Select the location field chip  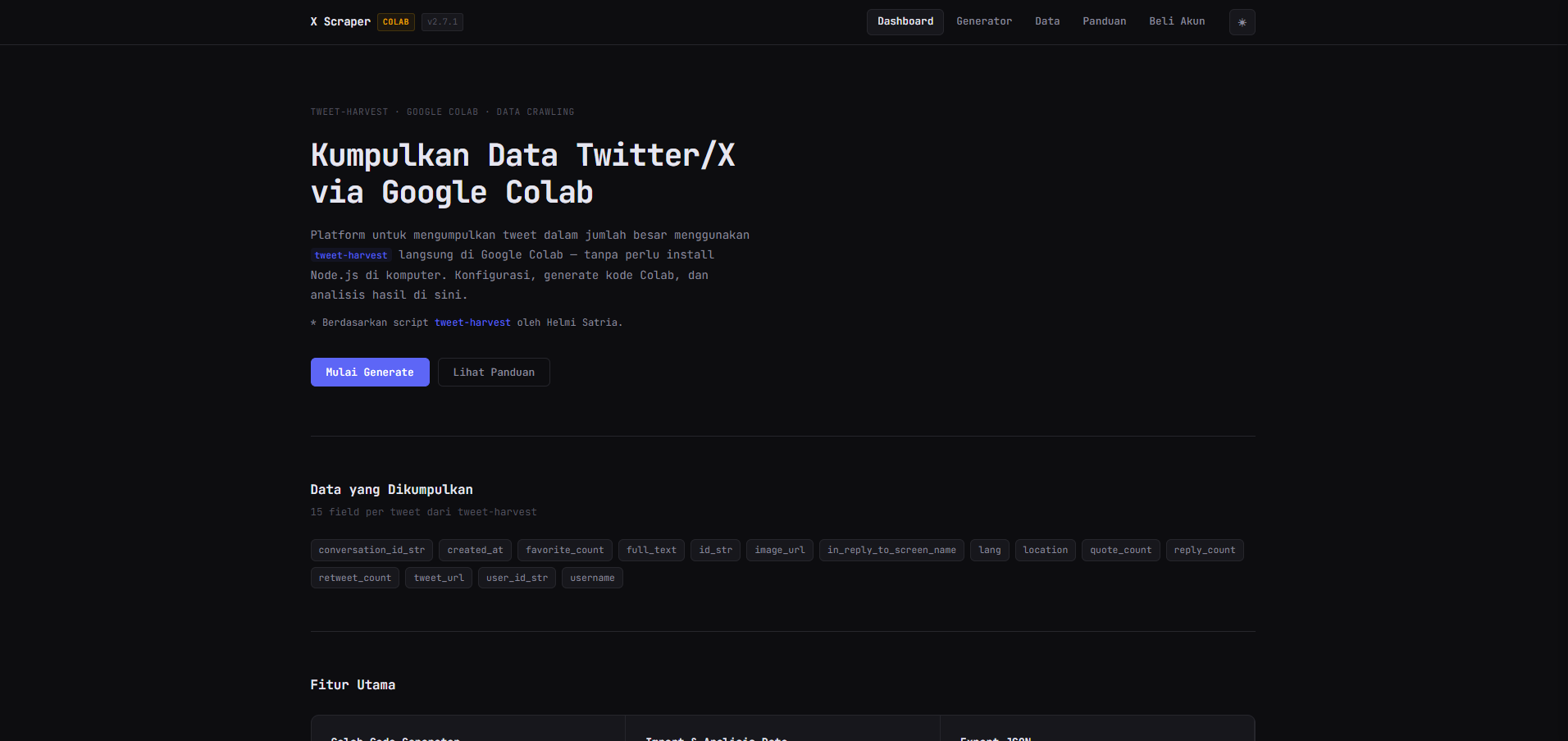click(x=1046, y=550)
